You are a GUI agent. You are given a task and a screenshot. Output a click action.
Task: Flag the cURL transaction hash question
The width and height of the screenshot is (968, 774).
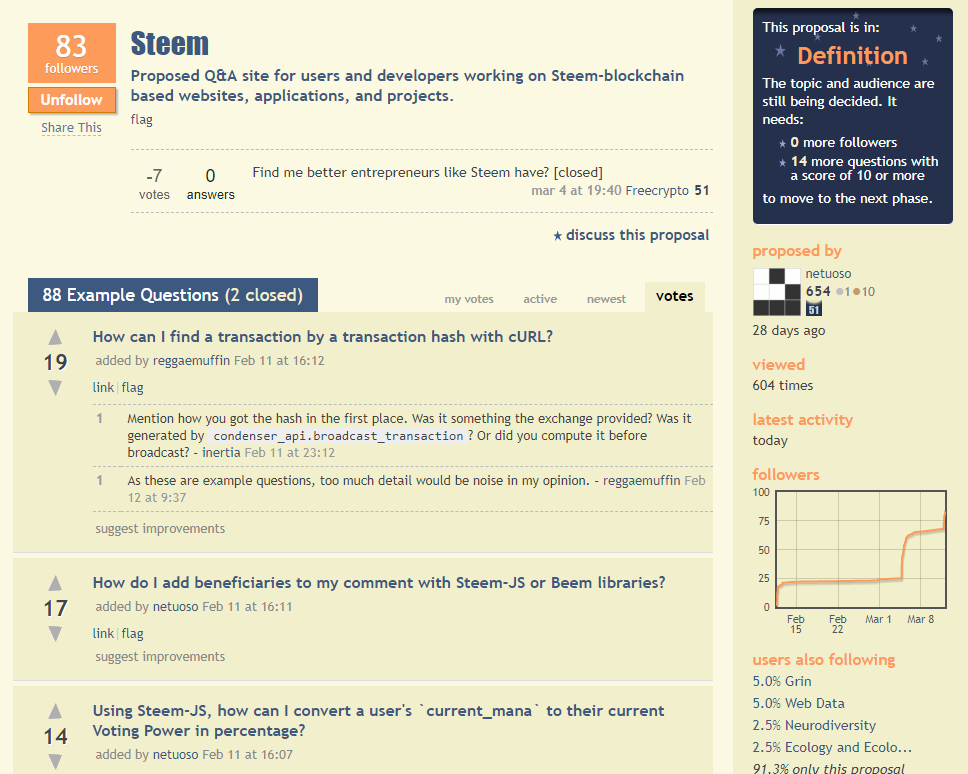(x=132, y=388)
